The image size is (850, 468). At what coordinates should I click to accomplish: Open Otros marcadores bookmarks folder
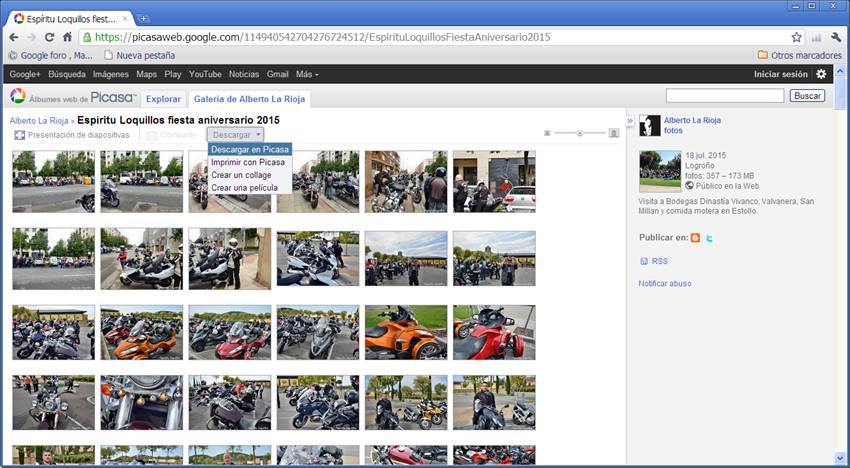[800, 55]
